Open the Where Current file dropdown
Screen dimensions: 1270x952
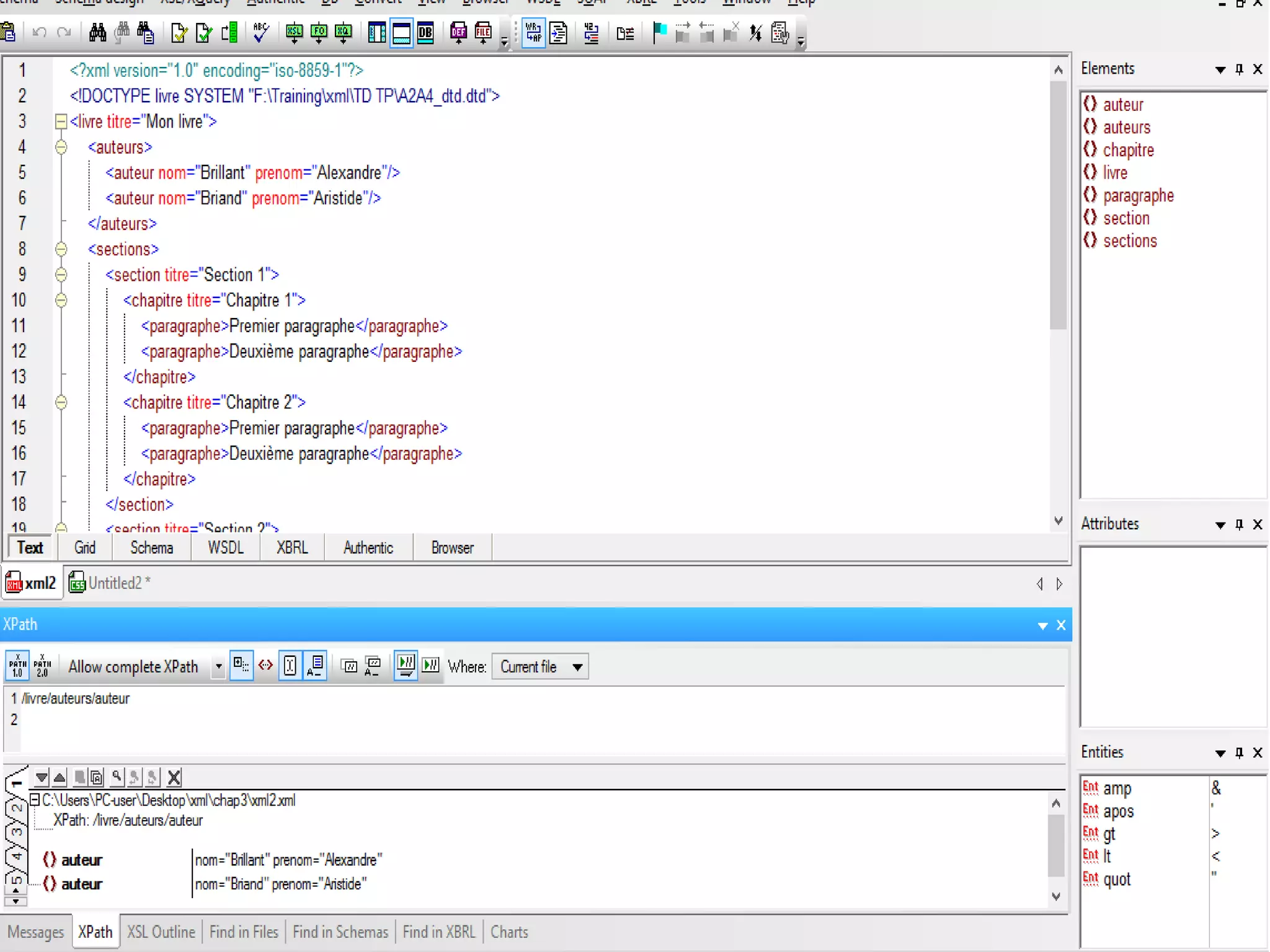click(x=577, y=667)
